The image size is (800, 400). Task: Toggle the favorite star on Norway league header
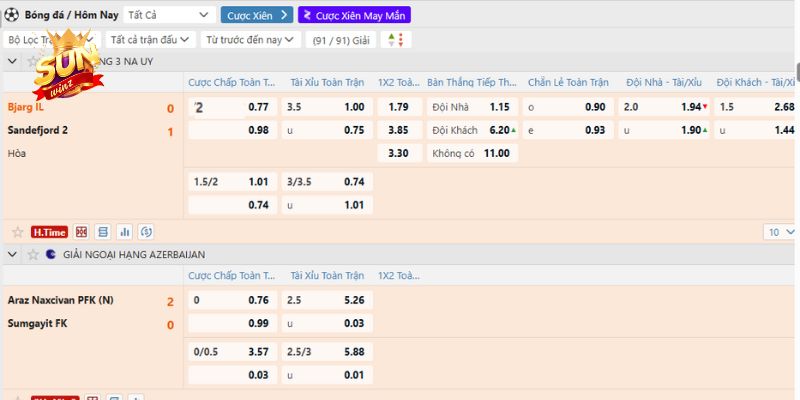[x=32, y=61]
